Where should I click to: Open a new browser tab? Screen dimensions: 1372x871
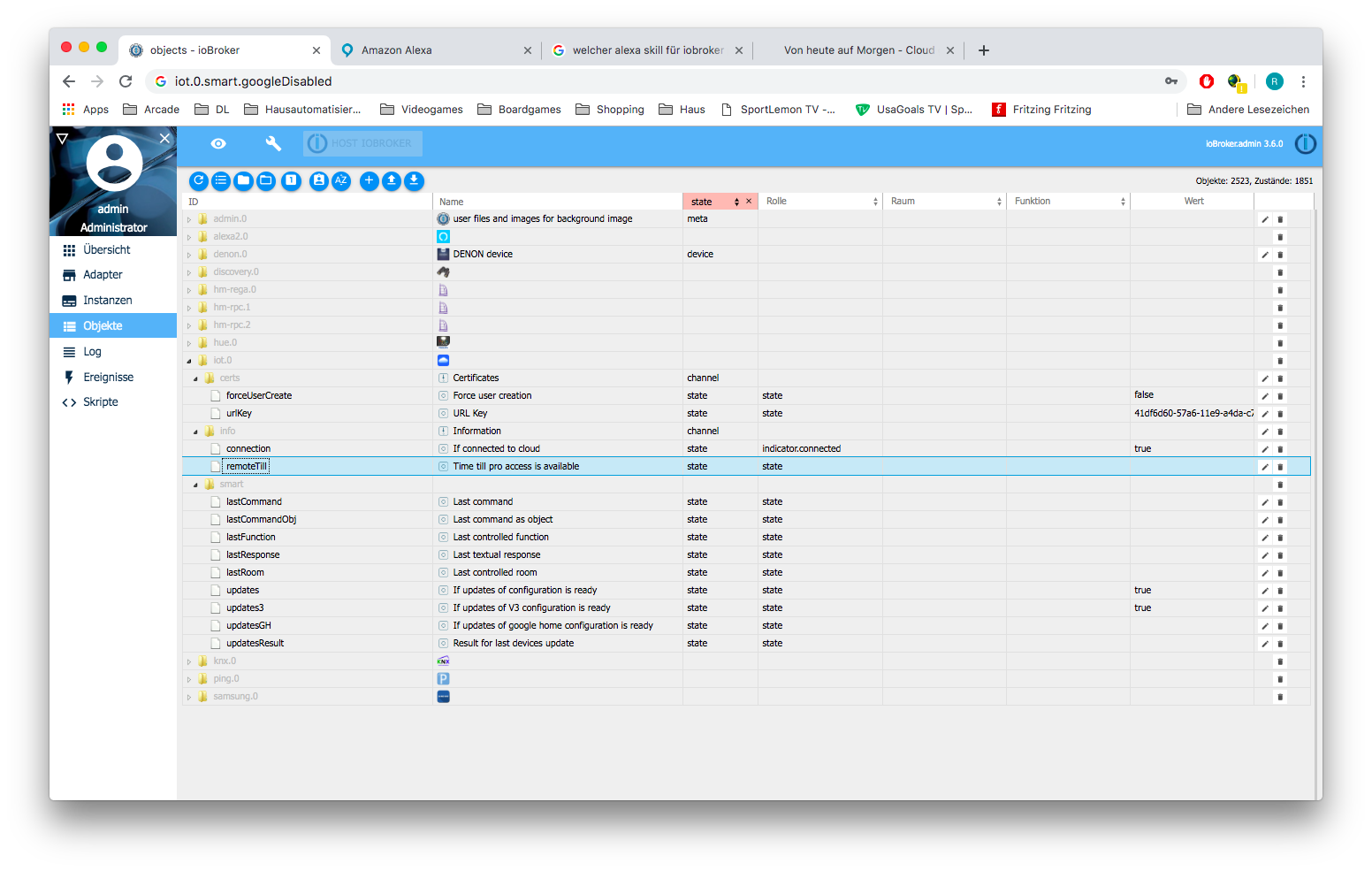coord(984,50)
